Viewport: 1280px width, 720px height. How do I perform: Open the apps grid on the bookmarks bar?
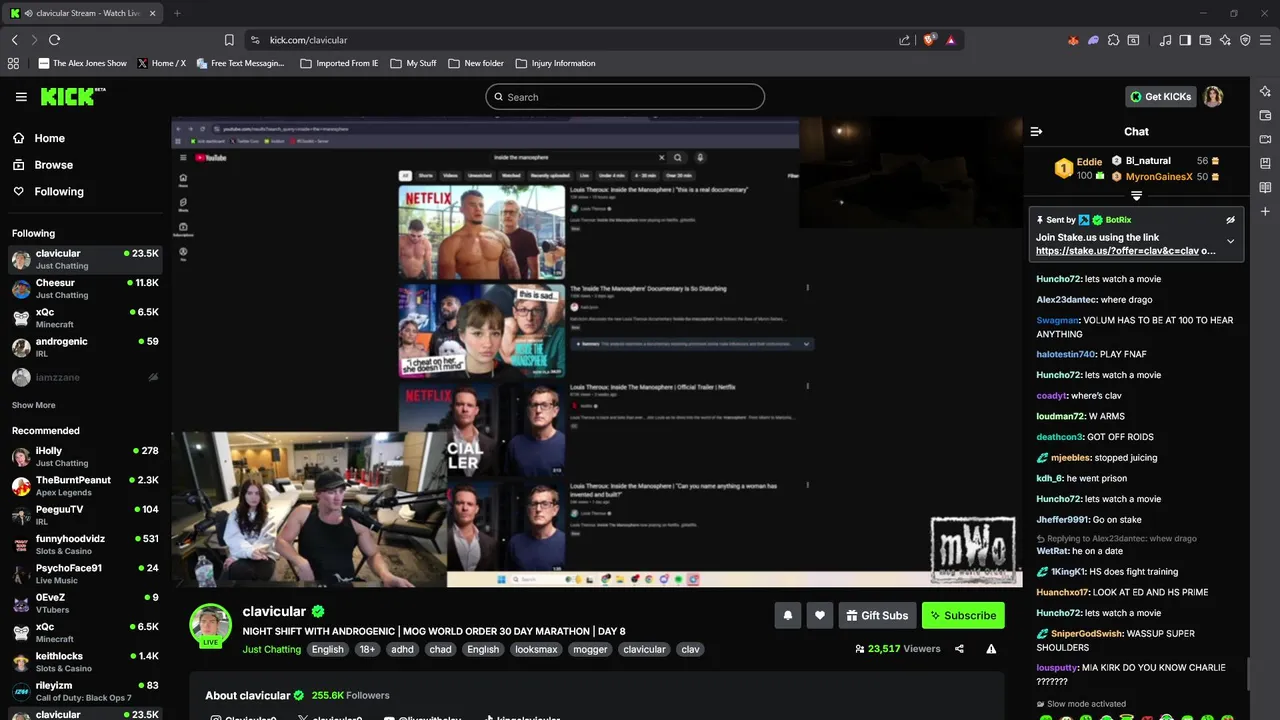[13, 63]
